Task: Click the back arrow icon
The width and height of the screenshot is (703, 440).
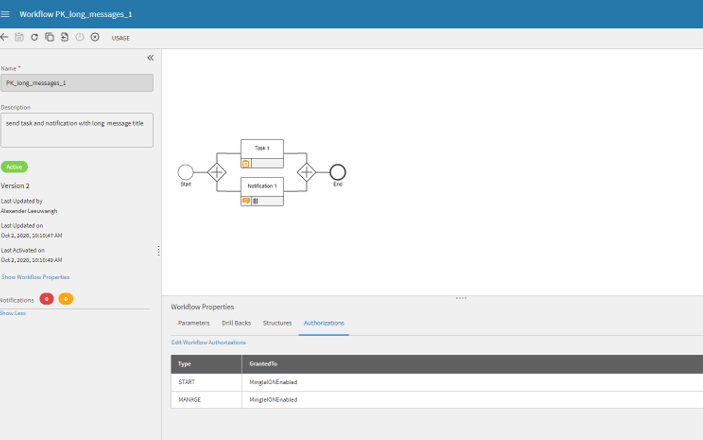Action: tap(5, 37)
